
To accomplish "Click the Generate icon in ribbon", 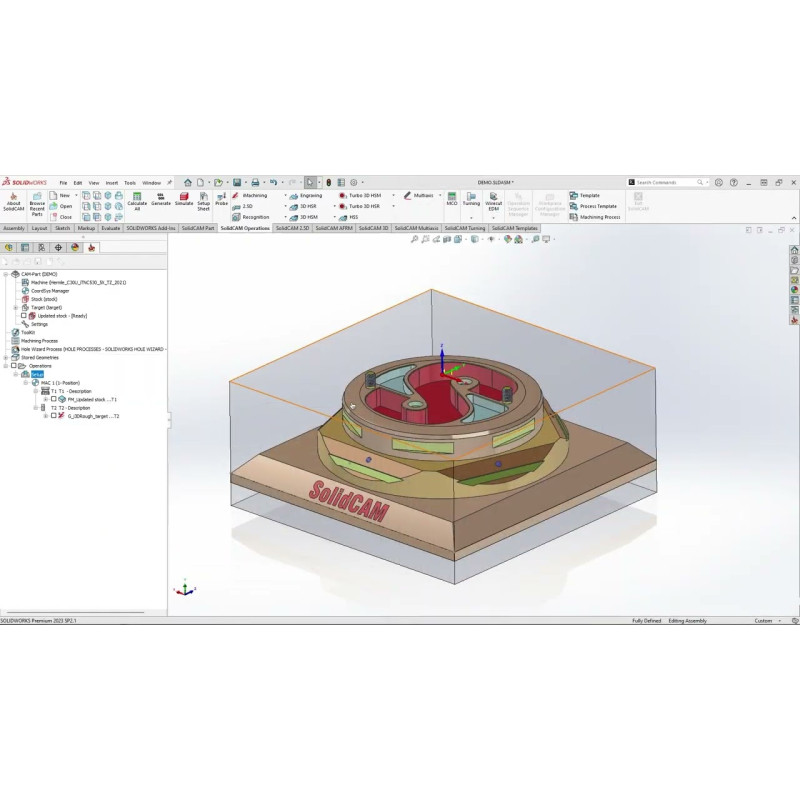I will 161,199.
